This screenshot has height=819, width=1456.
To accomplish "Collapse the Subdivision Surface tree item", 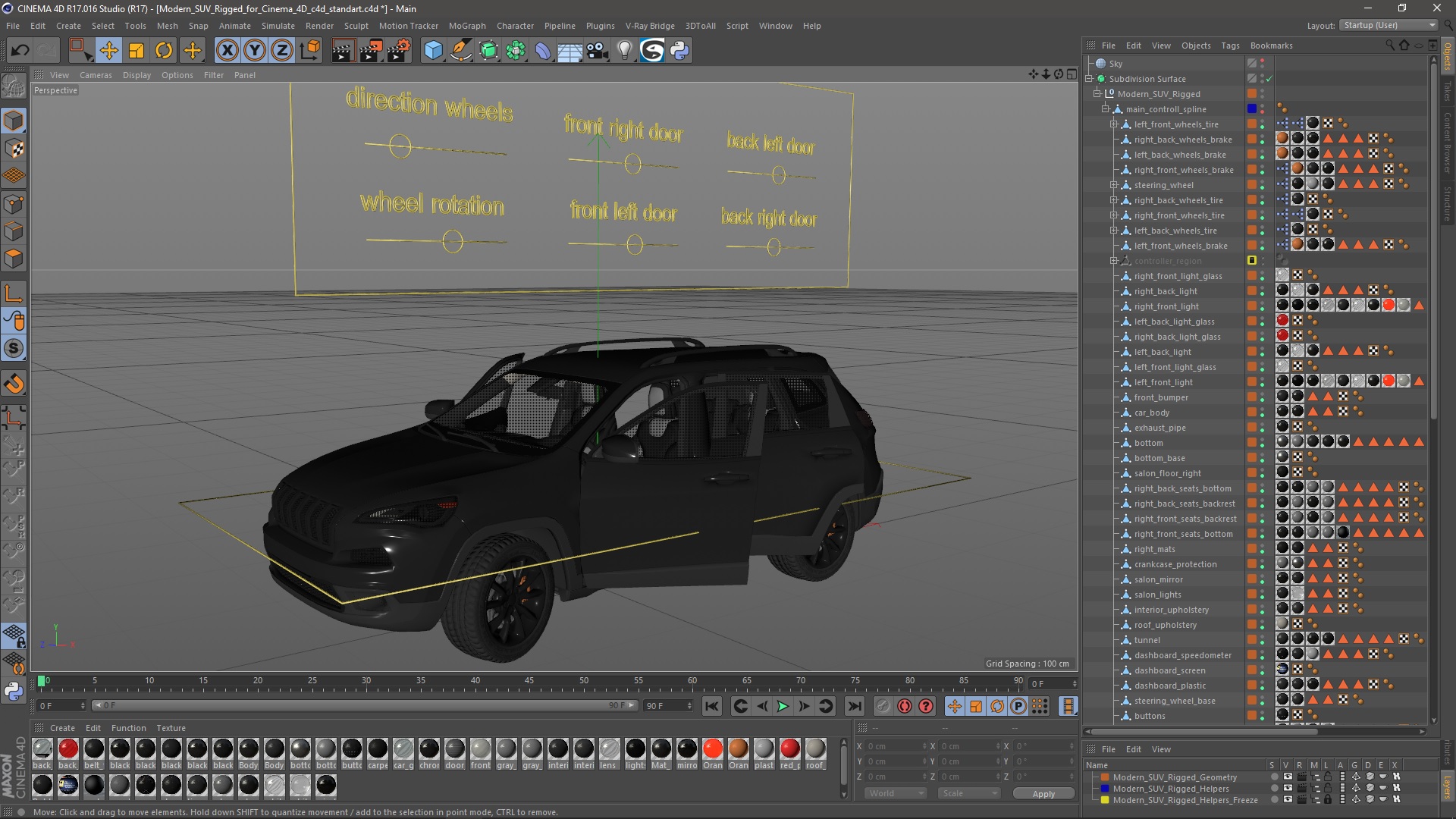I will [1089, 79].
